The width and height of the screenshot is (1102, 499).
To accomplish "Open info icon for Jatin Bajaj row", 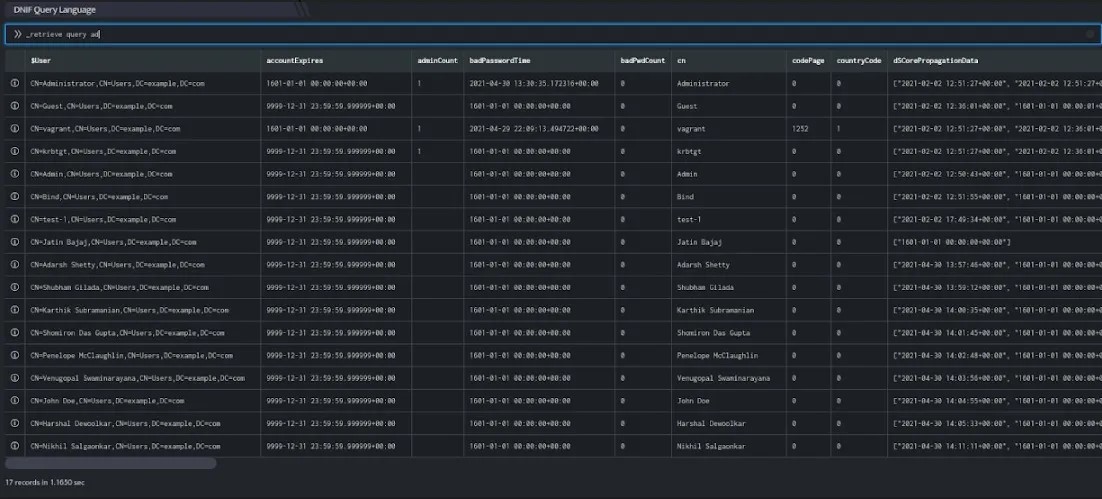I will tap(15, 242).
